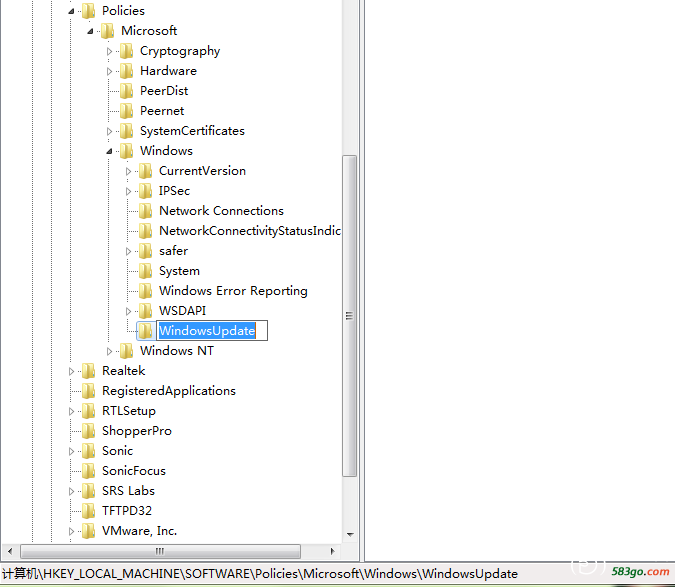This screenshot has width=675, height=587.
Task: Expand the IPSec key
Action: (x=128, y=192)
